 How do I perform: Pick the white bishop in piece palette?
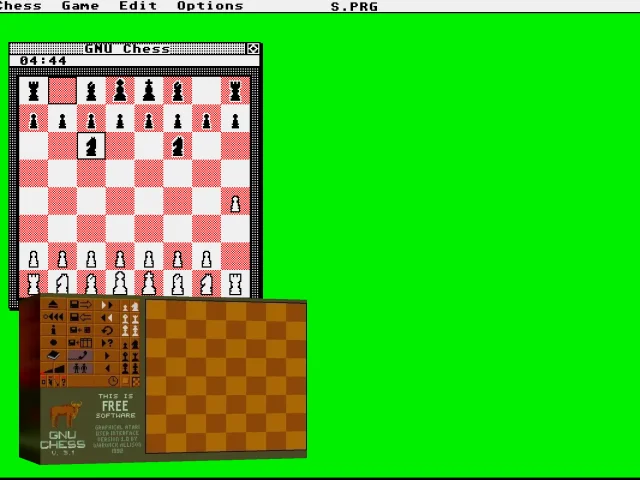[x=125, y=319]
